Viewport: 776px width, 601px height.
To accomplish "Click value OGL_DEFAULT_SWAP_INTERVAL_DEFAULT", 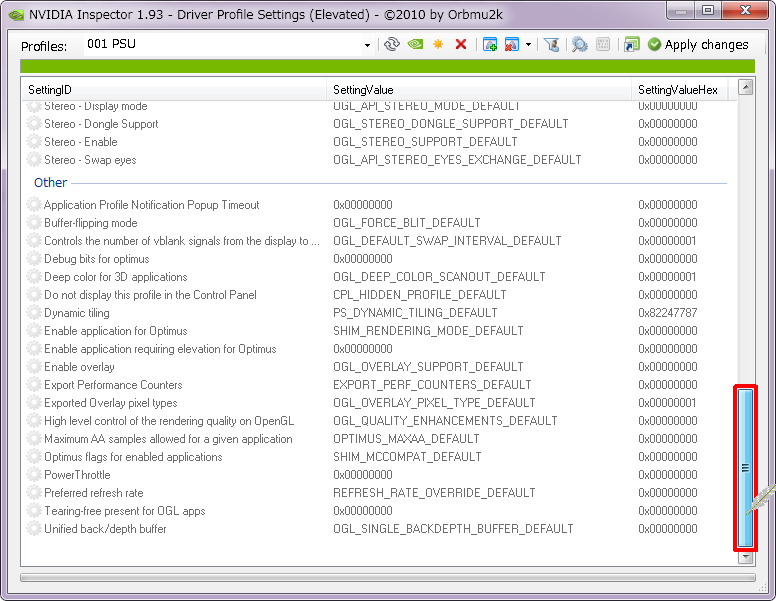I will [x=447, y=241].
